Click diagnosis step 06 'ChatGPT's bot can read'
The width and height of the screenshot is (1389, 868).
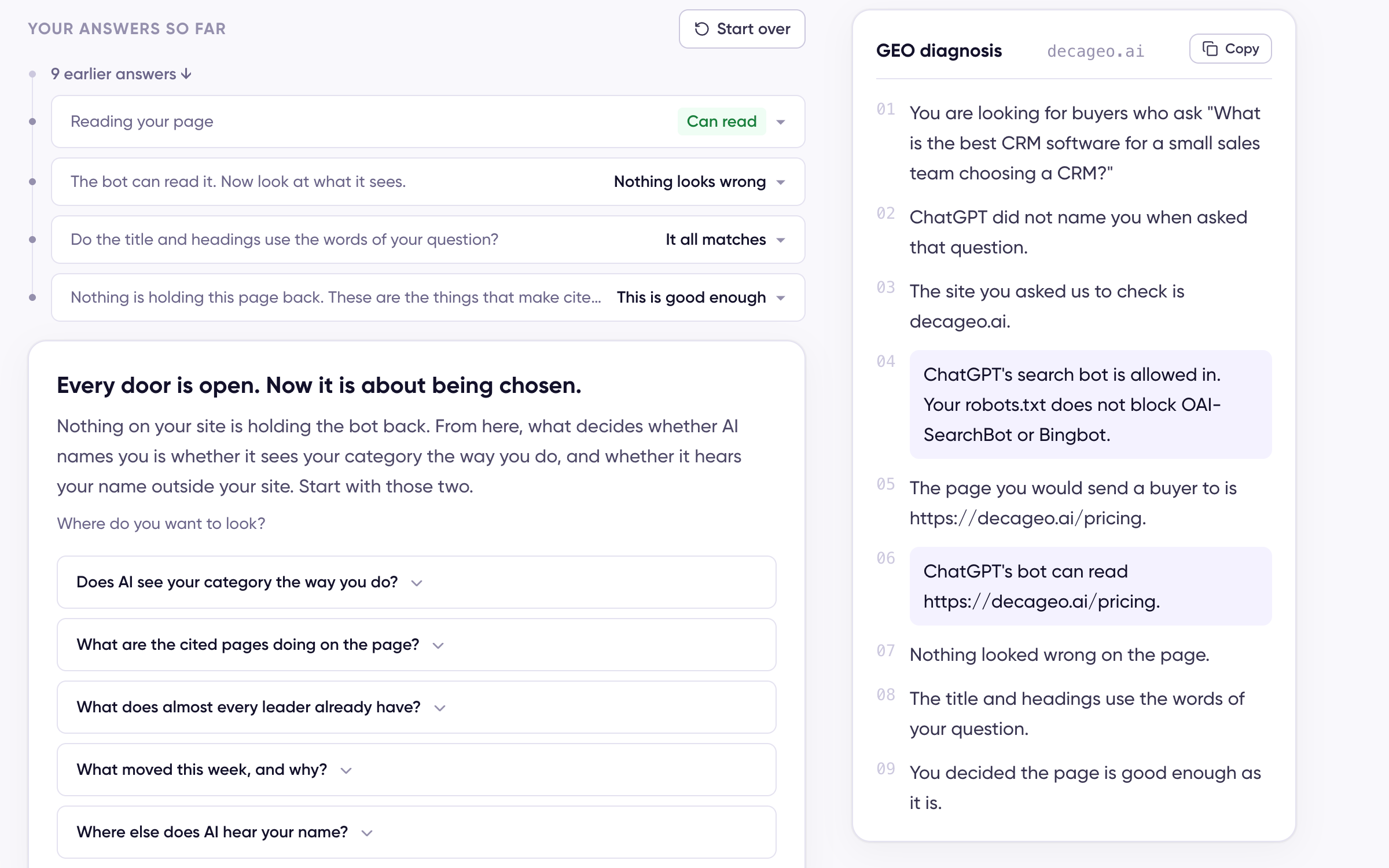[1090, 586]
